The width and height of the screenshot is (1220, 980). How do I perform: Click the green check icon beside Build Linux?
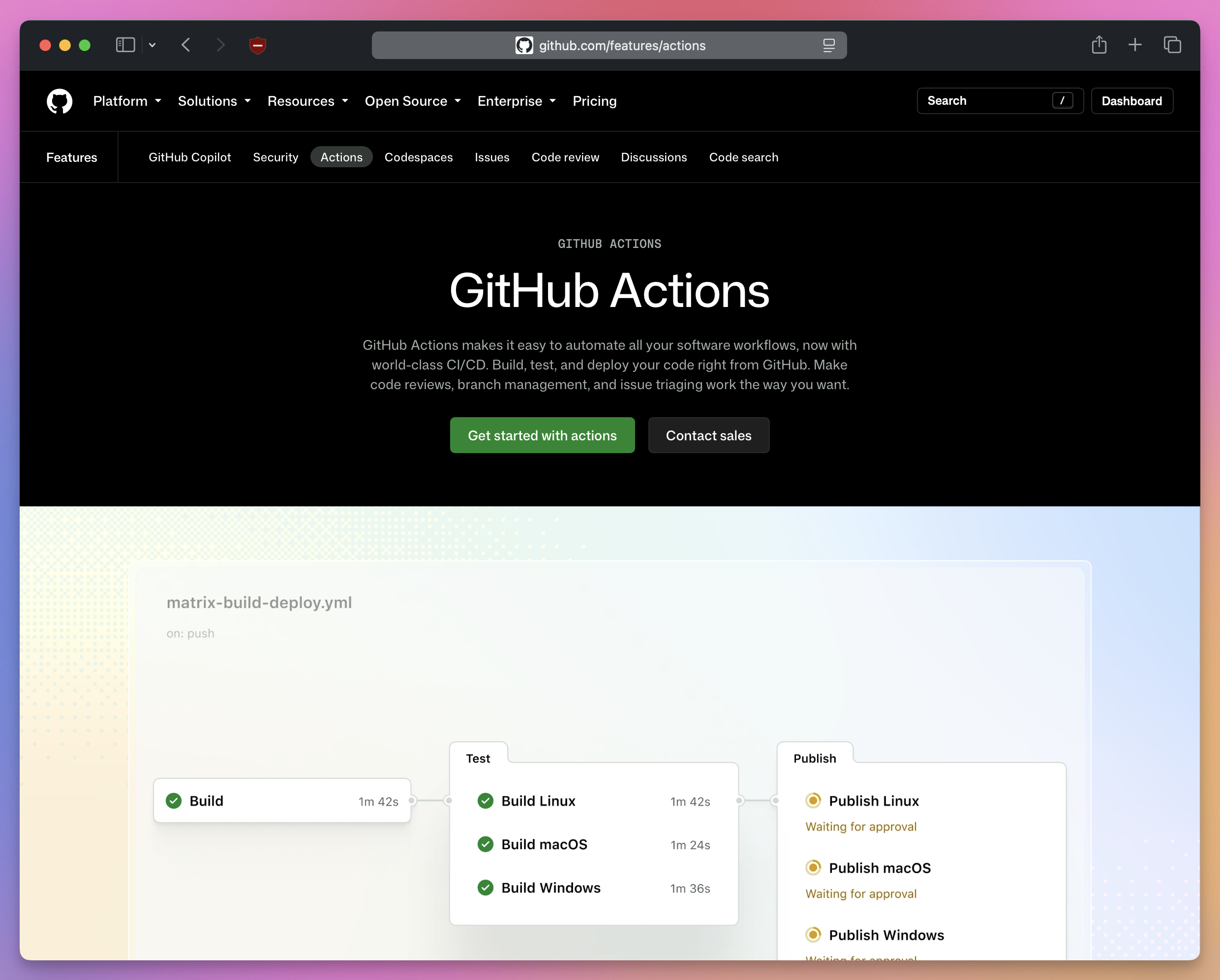coord(486,800)
